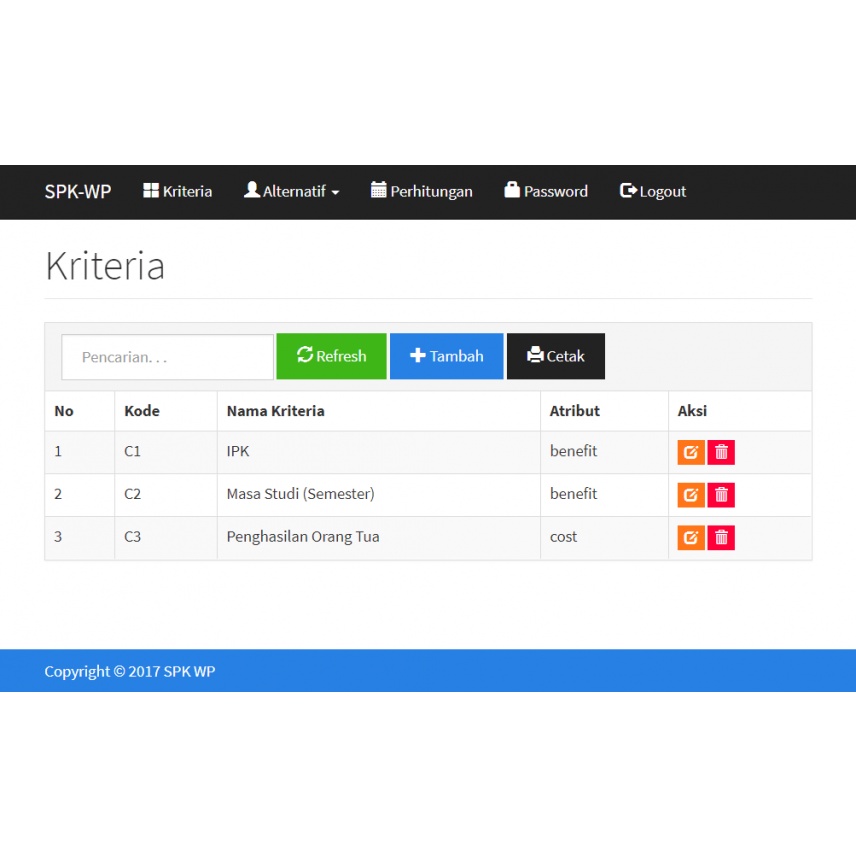This screenshot has width=856, height=856.
Task: Click the SPK-WP brand link
Action: 77,191
